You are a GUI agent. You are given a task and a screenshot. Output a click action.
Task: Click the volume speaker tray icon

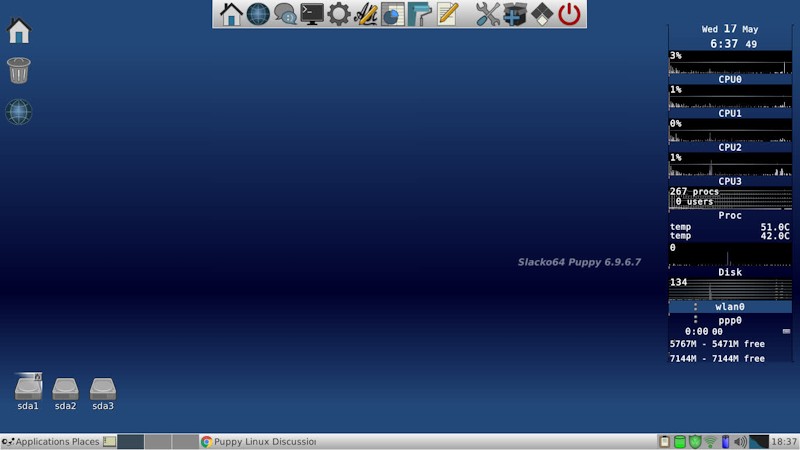(x=740, y=441)
